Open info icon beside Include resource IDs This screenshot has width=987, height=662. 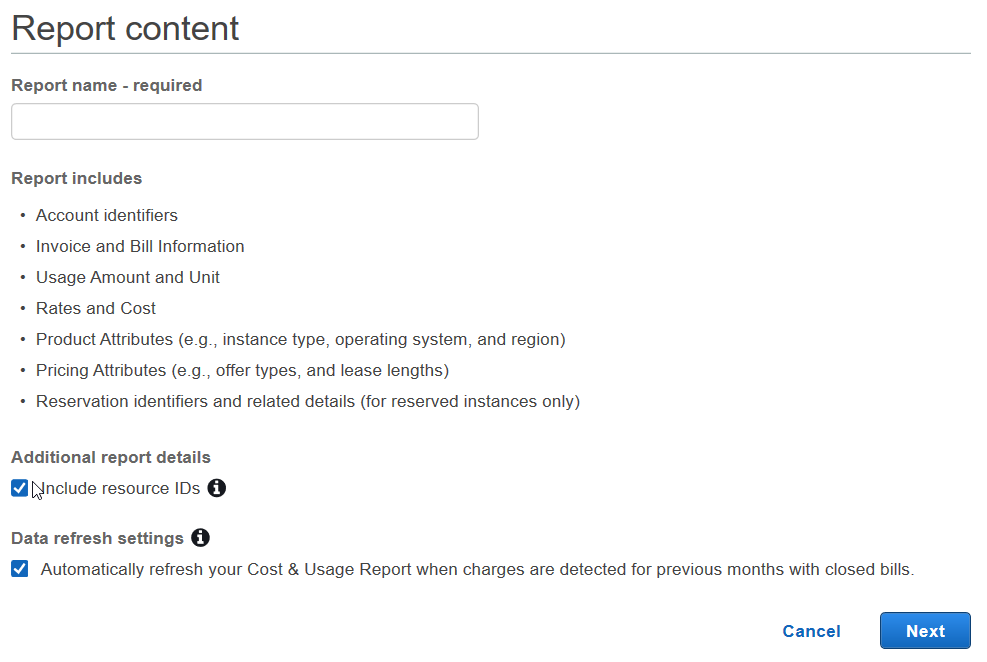click(216, 489)
